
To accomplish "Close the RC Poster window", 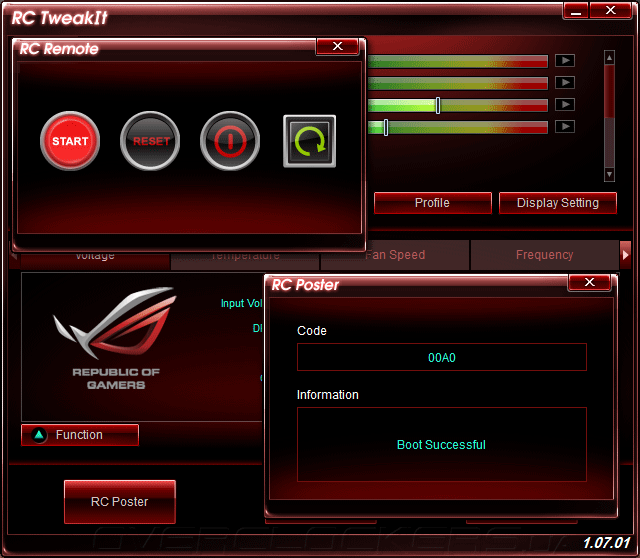I will point(589,282).
